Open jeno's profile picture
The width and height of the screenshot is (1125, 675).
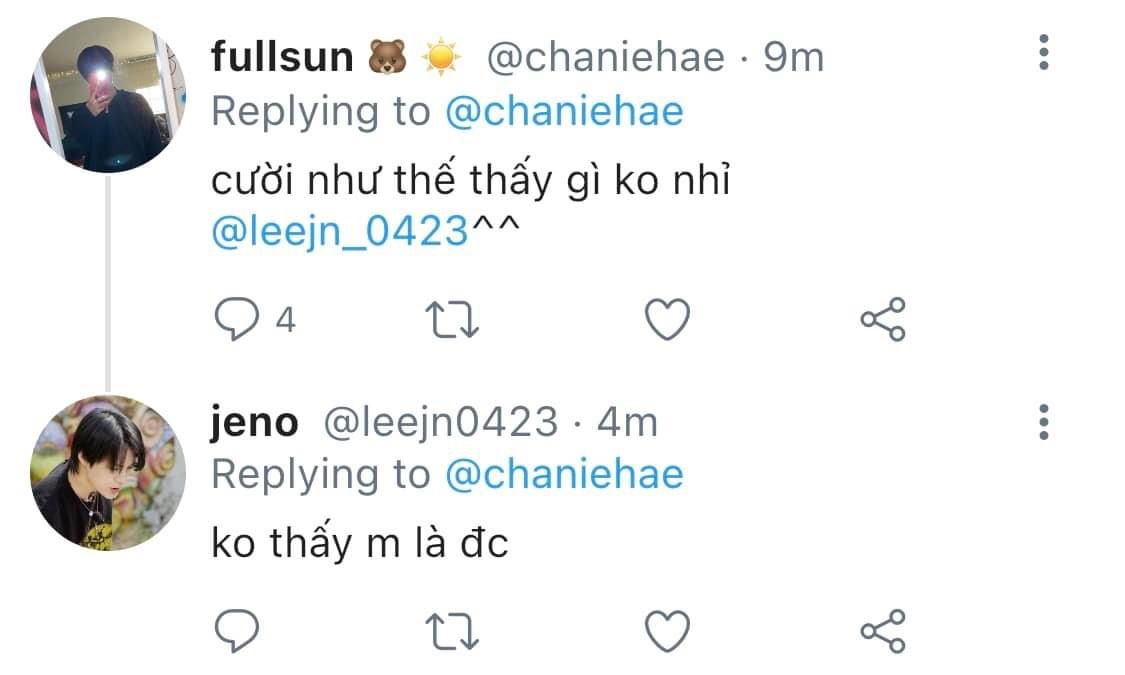(108, 474)
